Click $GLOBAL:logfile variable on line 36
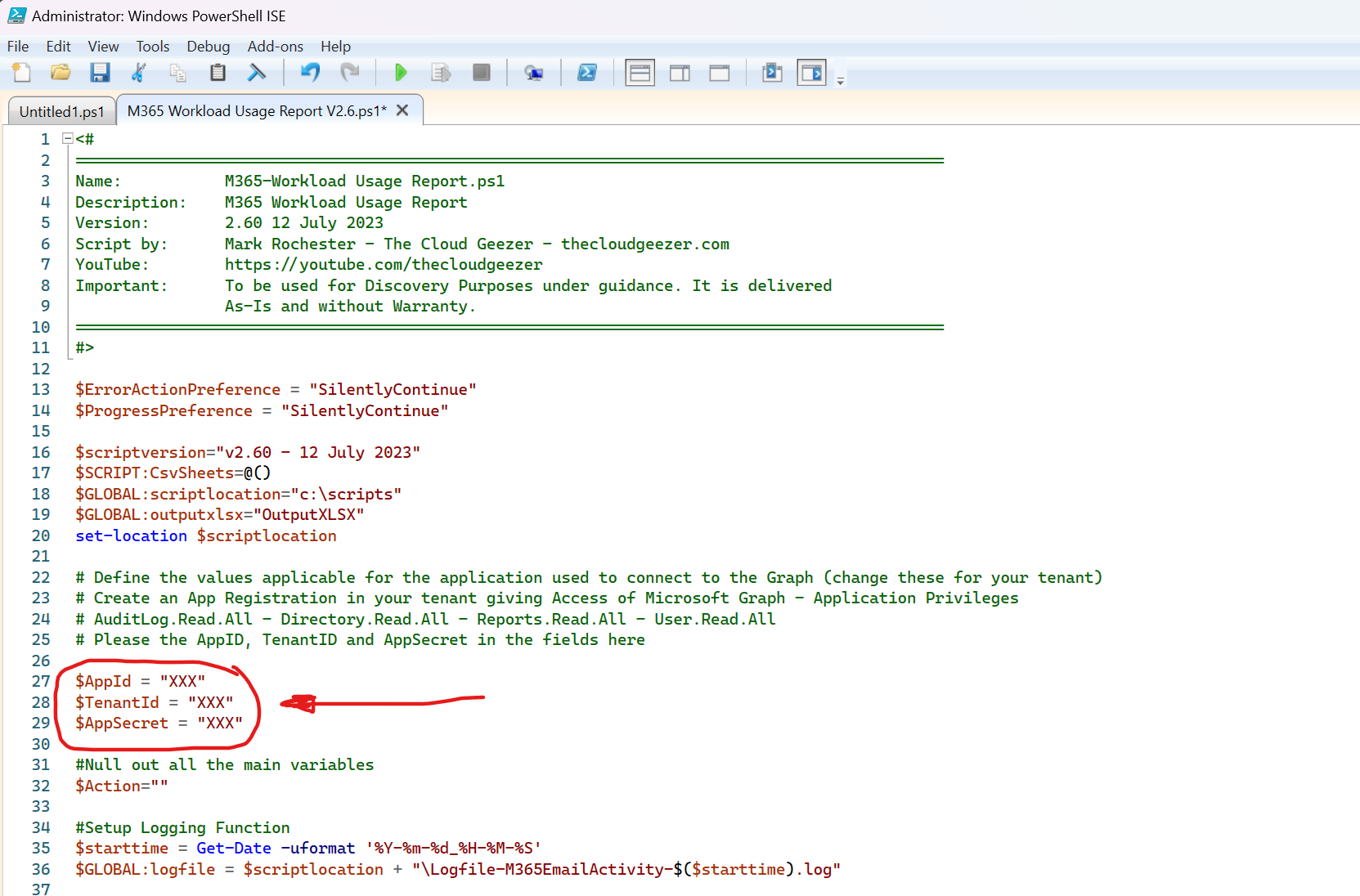 click(x=145, y=869)
